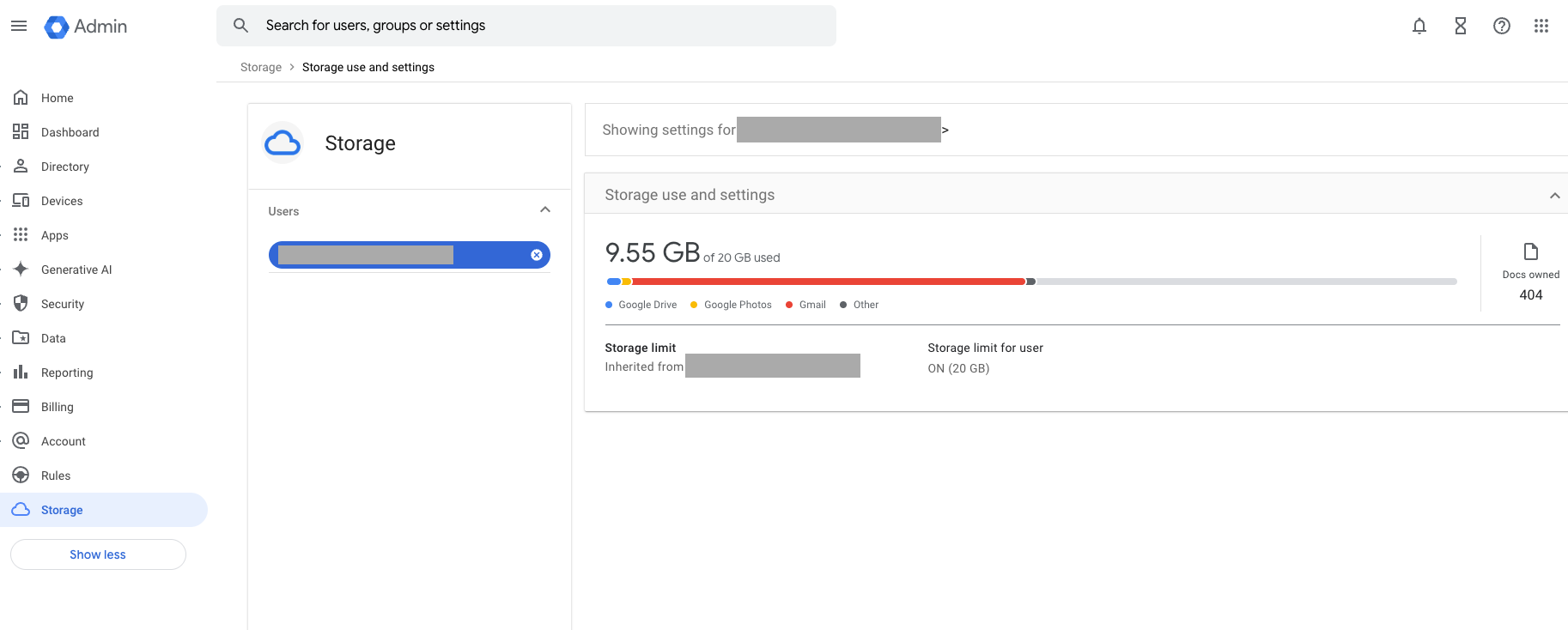Screen dimensions: 1568x630
Task: Go to Reporting in the sidebar
Action: pyautogui.click(x=67, y=373)
